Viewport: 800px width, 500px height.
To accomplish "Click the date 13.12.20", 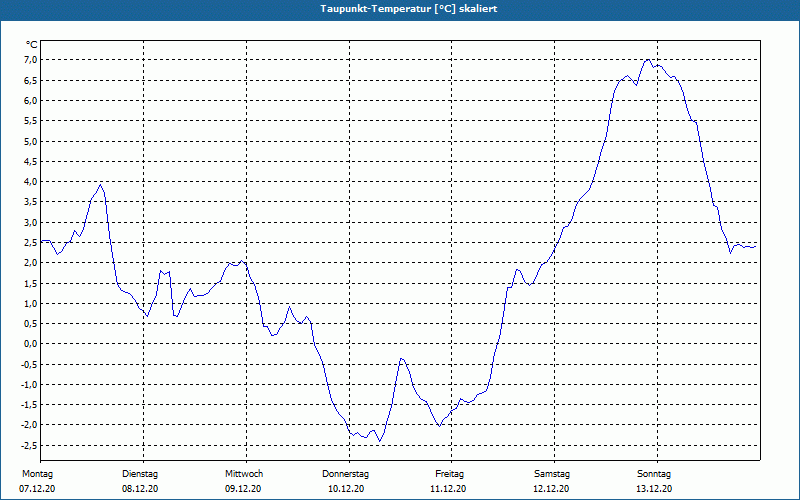I will pos(654,489).
